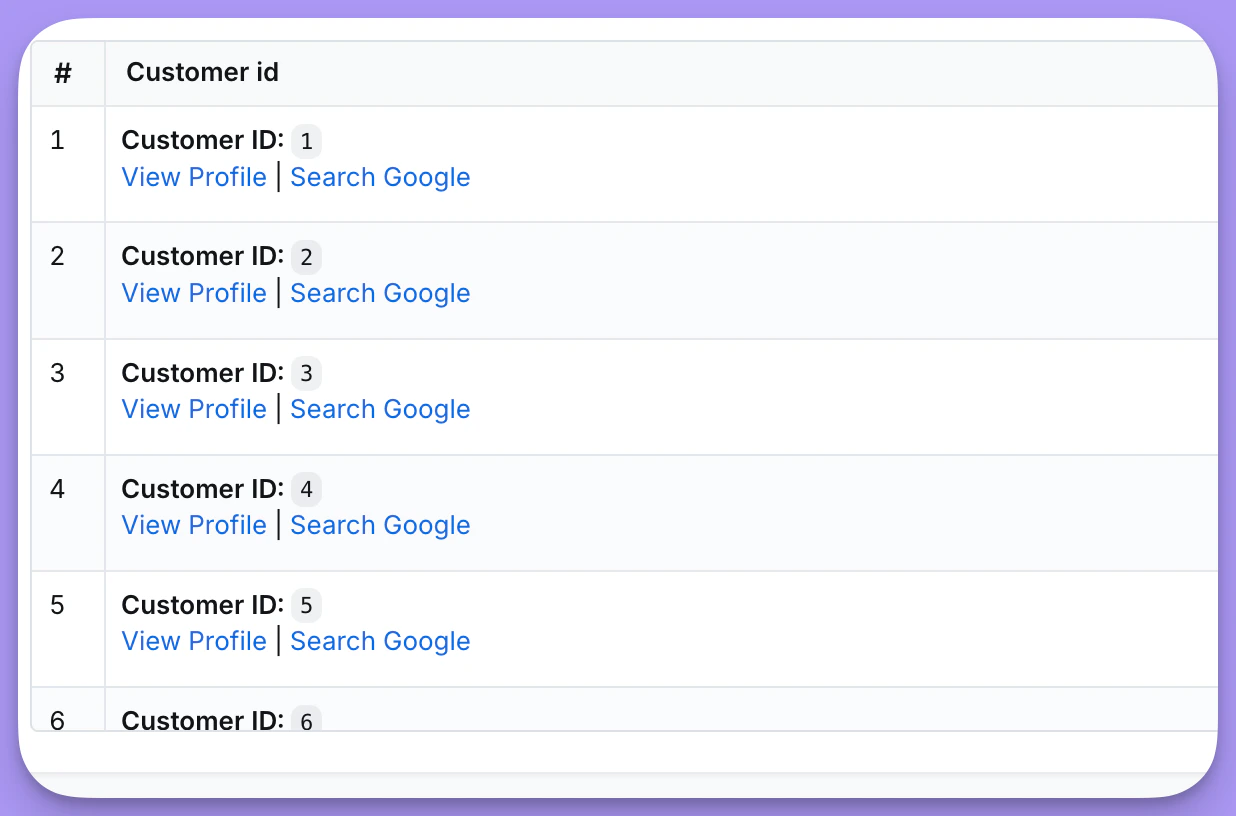The width and height of the screenshot is (1236, 816).
Task: Click the row number 3 cell
Action: click(x=57, y=373)
